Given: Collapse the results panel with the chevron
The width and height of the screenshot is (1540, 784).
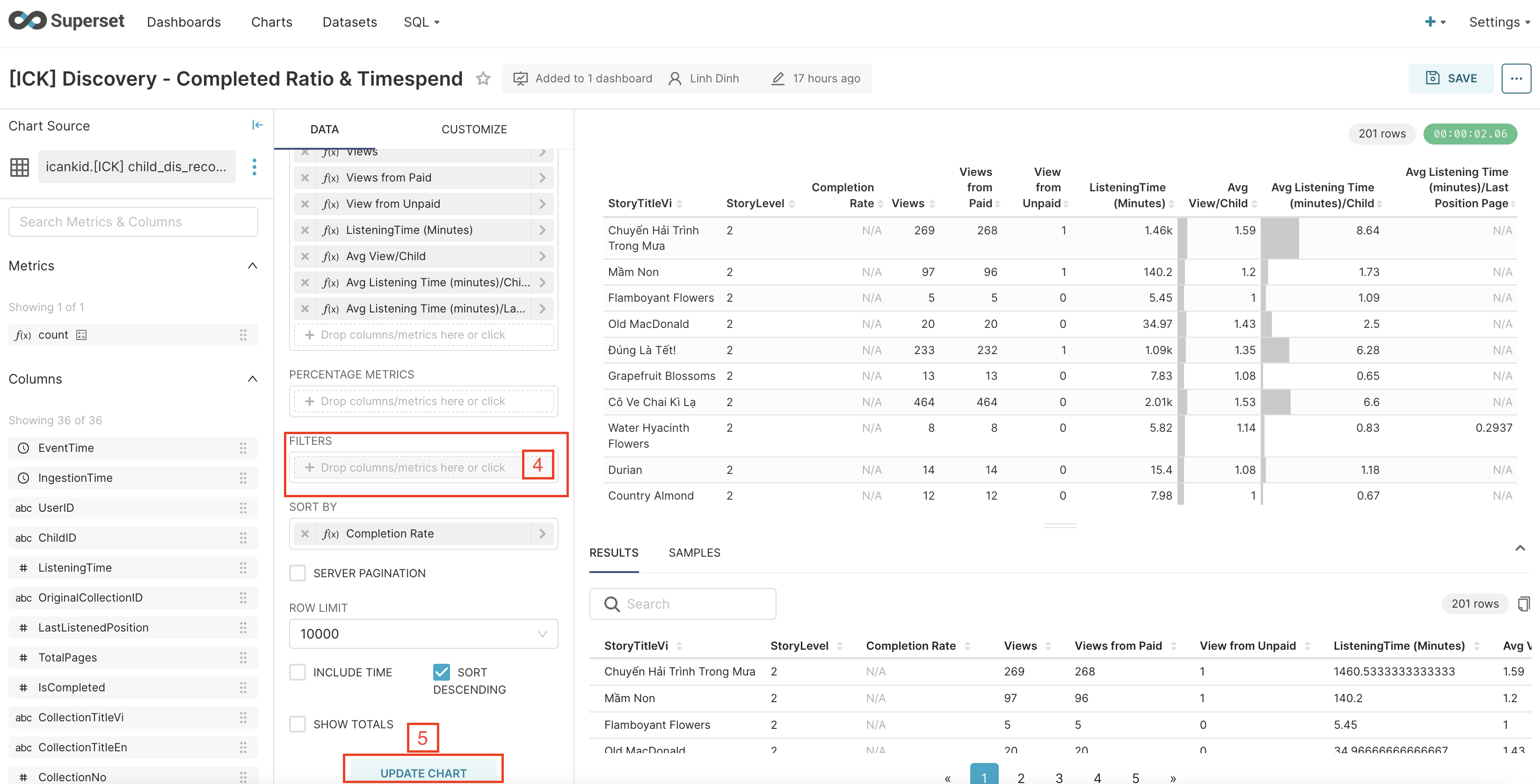Looking at the screenshot, I should [x=1520, y=548].
